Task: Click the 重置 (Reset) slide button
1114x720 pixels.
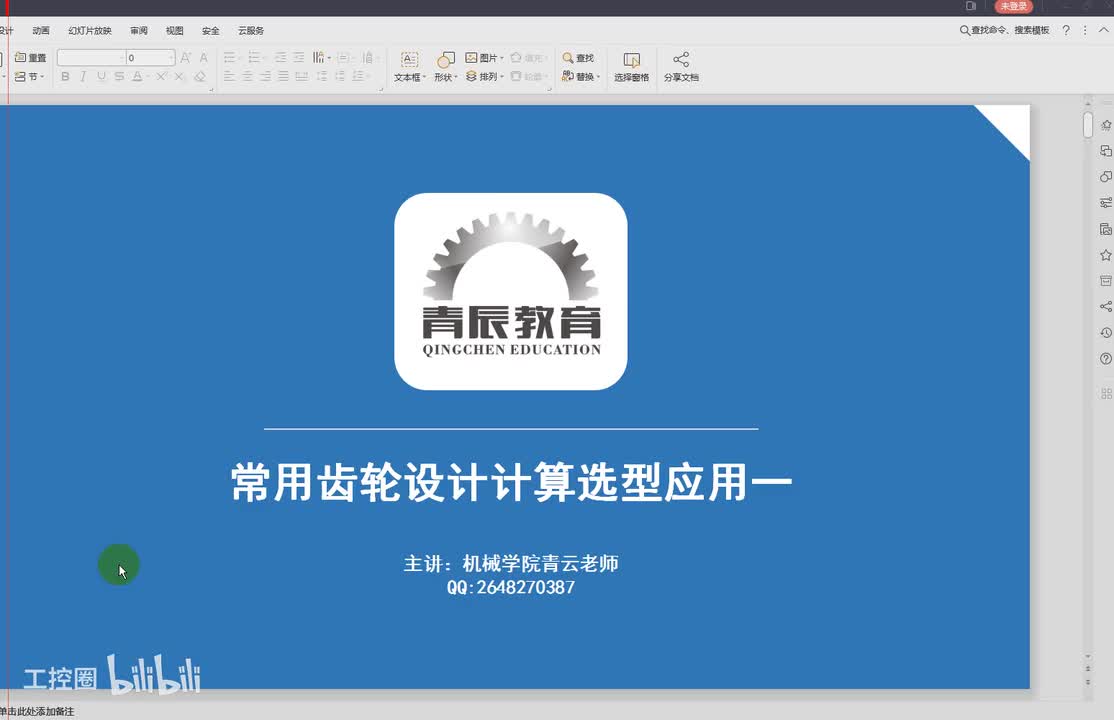Action: (31, 58)
